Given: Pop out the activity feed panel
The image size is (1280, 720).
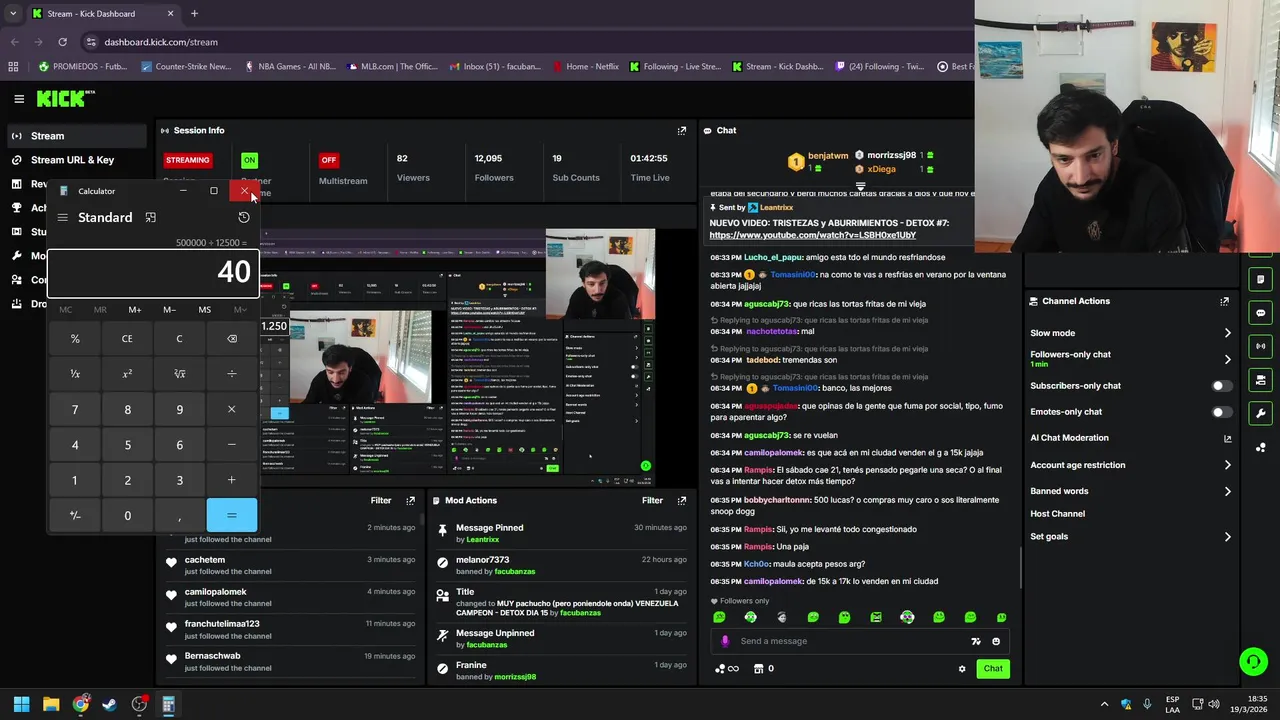Looking at the screenshot, I should click(410, 500).
